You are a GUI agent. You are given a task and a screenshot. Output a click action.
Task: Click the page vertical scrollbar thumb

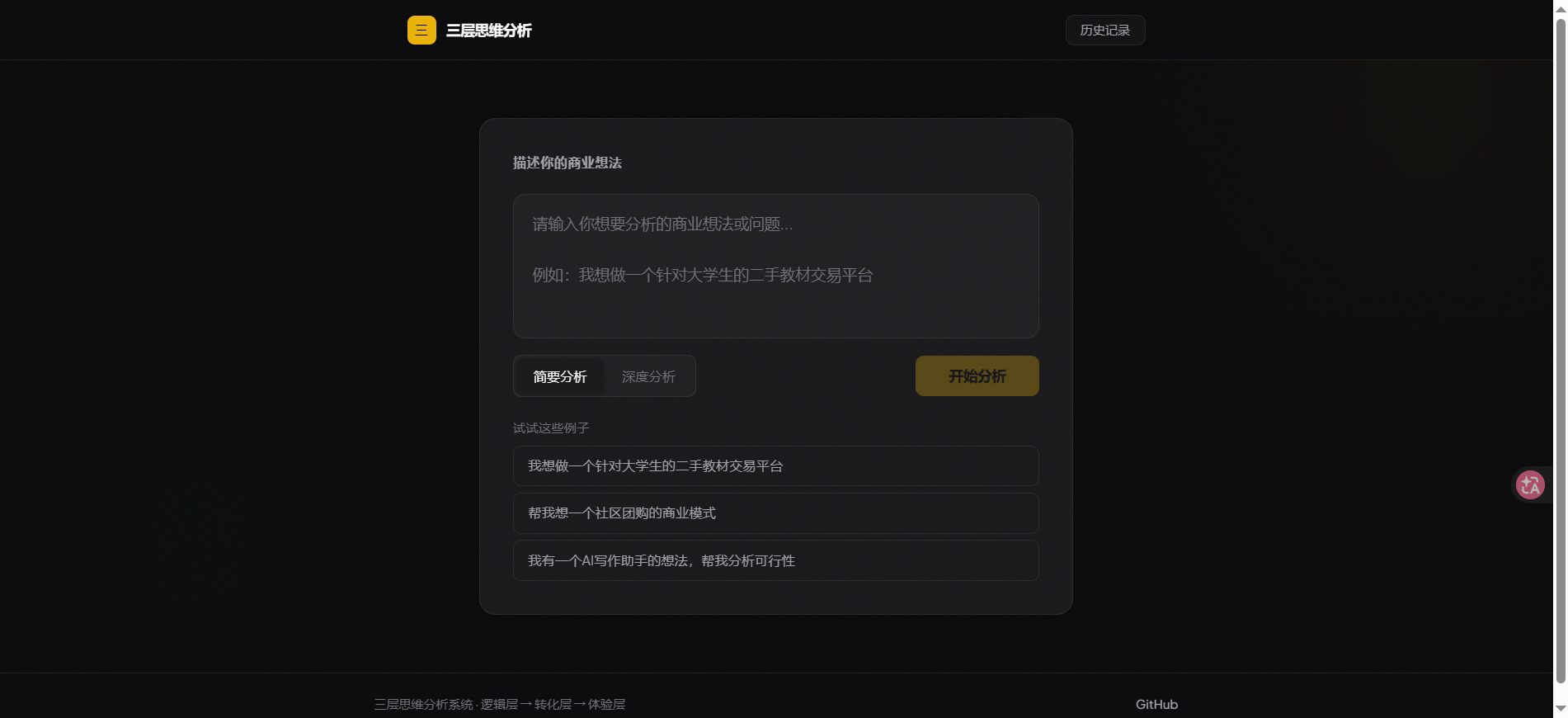[1561, 351]
